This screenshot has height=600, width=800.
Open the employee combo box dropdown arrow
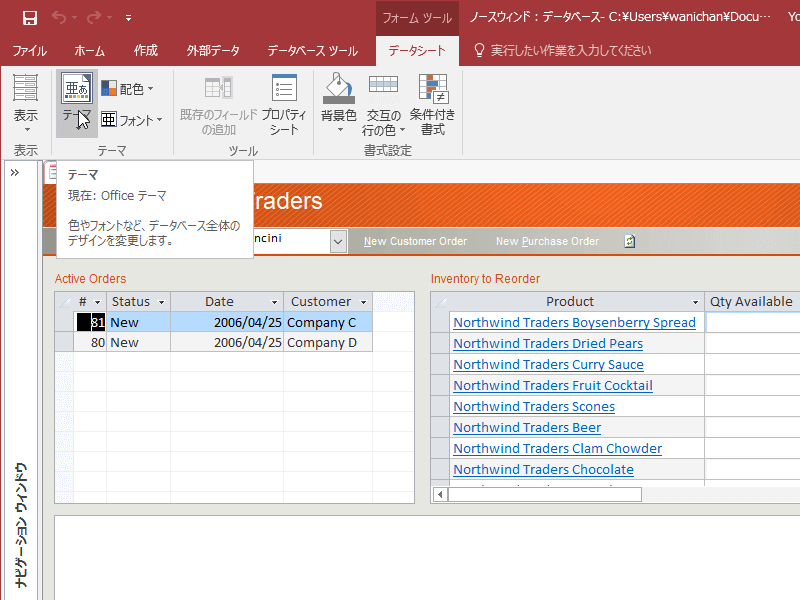[338, 241]
